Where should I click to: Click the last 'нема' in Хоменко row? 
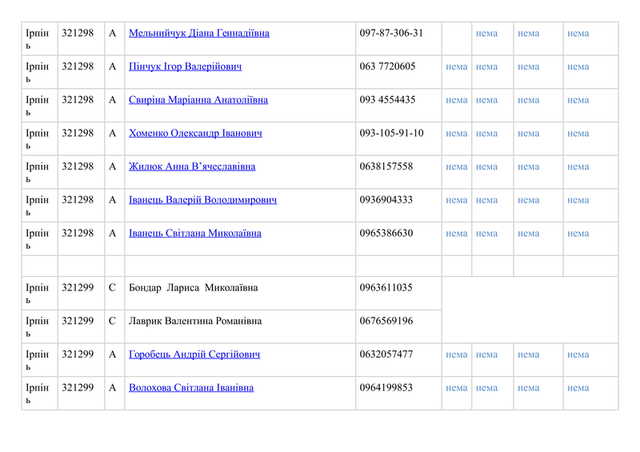pos(578,133)
